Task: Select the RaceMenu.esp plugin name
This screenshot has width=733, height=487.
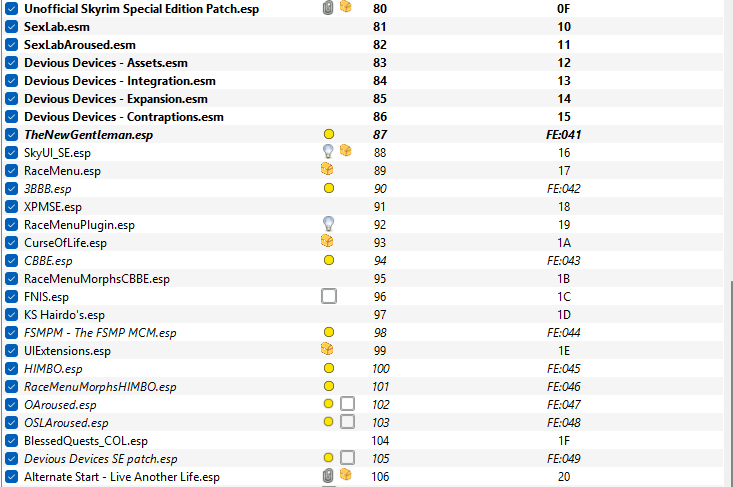Action: pyautogui.click(x=62, y=171)
